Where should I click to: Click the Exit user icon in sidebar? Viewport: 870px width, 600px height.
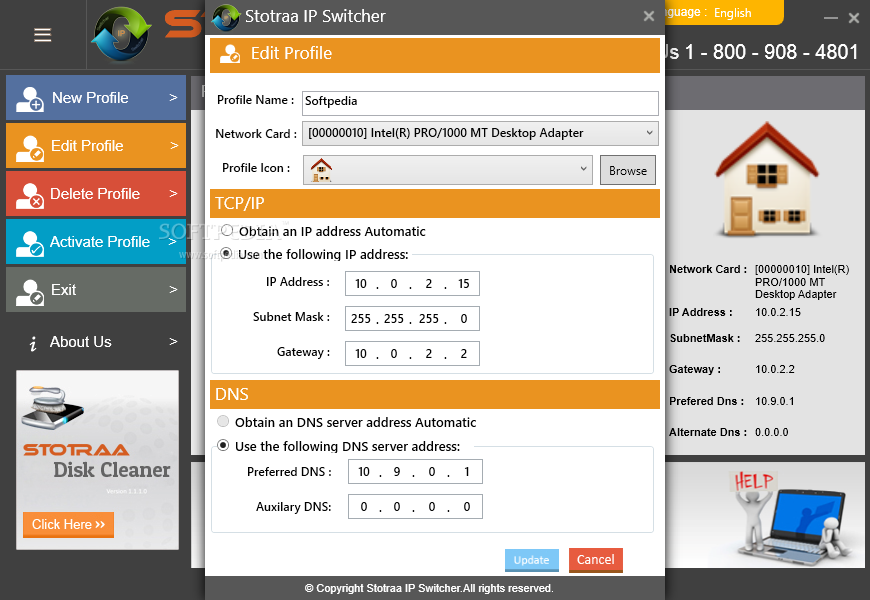(x=29, y=292)
